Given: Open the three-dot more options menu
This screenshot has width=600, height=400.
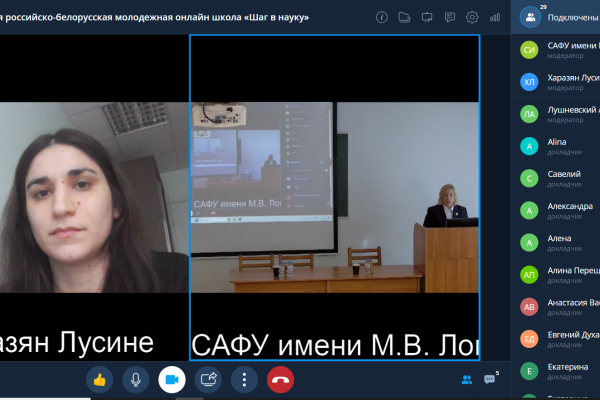Looking at the screenshot, I should pos(245,379).
